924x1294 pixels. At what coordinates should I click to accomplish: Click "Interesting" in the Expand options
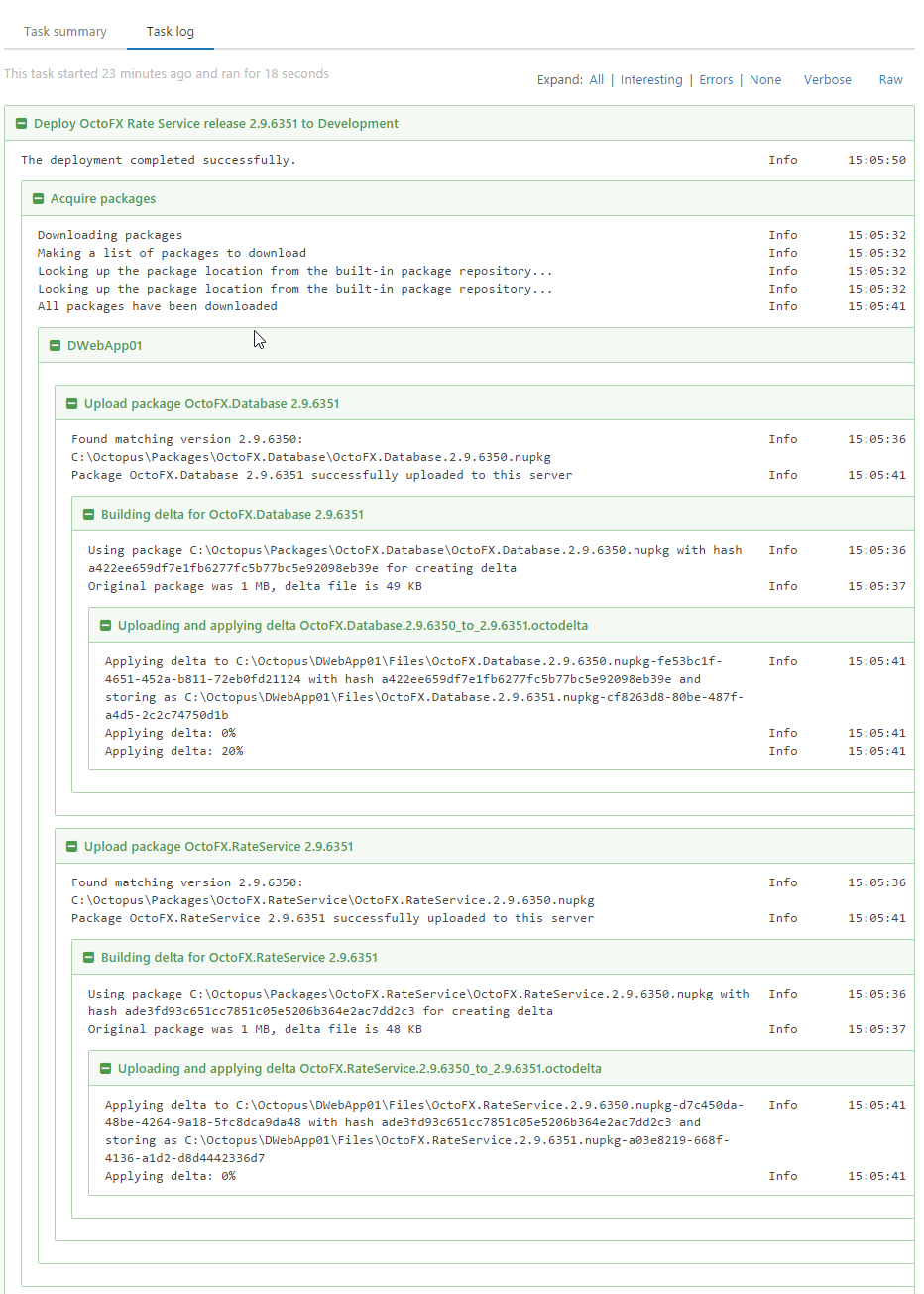(651, 79)
